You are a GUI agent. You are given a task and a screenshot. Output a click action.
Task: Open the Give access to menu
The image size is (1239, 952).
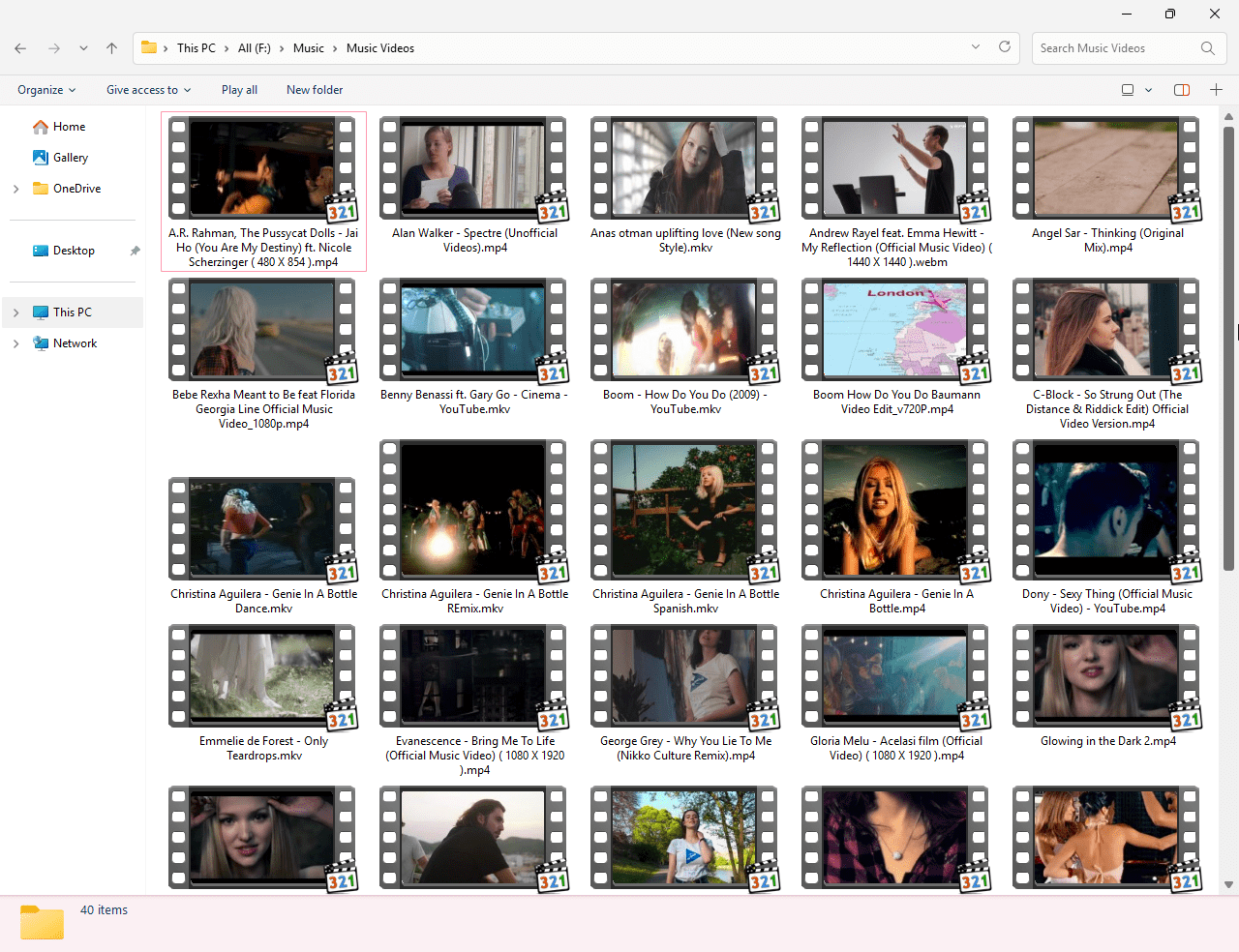click(x=149, y=90)
